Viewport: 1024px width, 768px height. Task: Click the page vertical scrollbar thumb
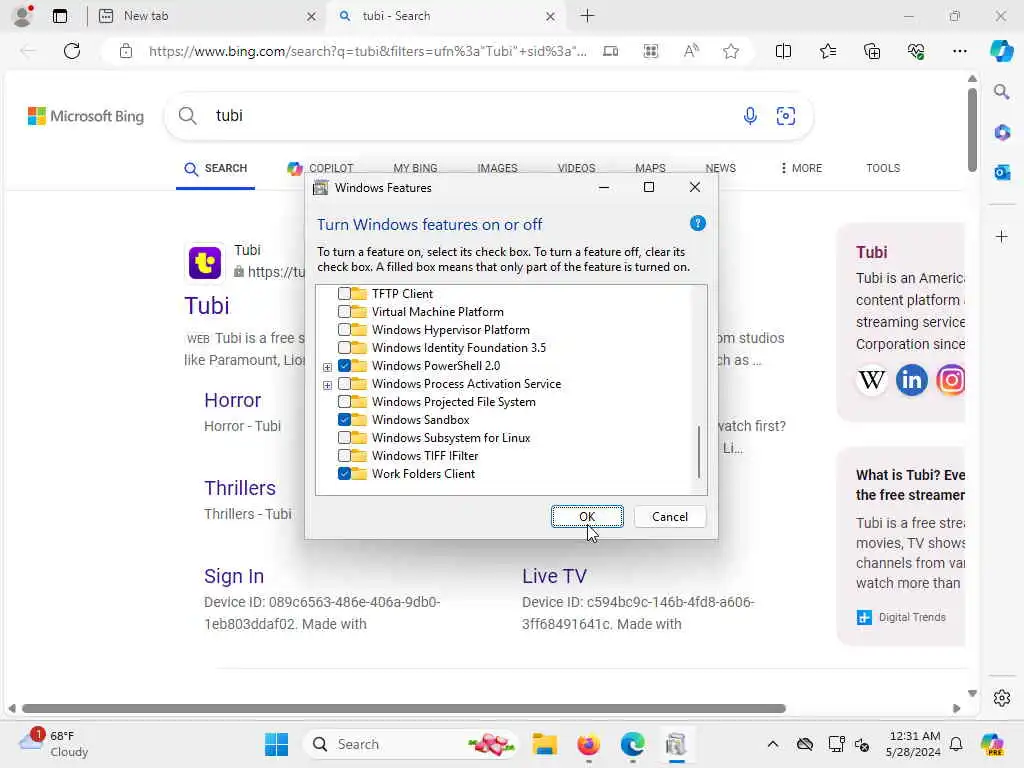tap(972, 129)
